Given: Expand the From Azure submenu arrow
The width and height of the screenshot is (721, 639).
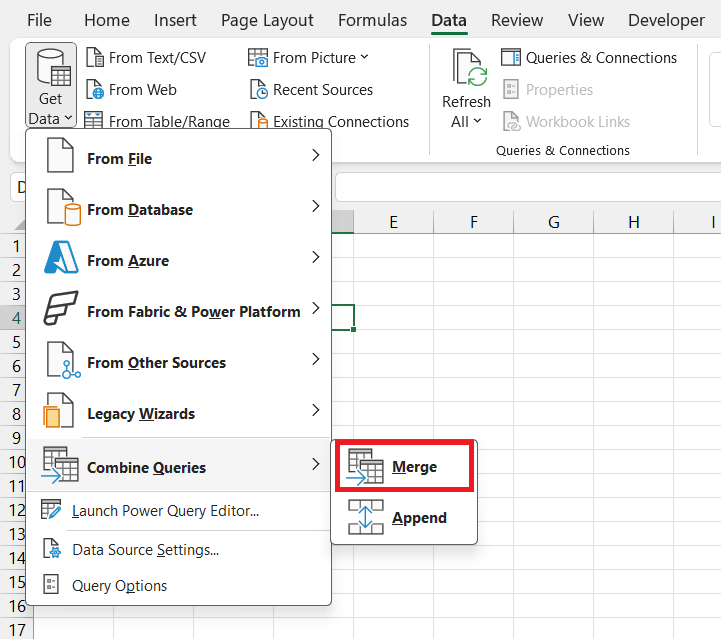Looking at the screenshot, I should click(x=315, y=257).
